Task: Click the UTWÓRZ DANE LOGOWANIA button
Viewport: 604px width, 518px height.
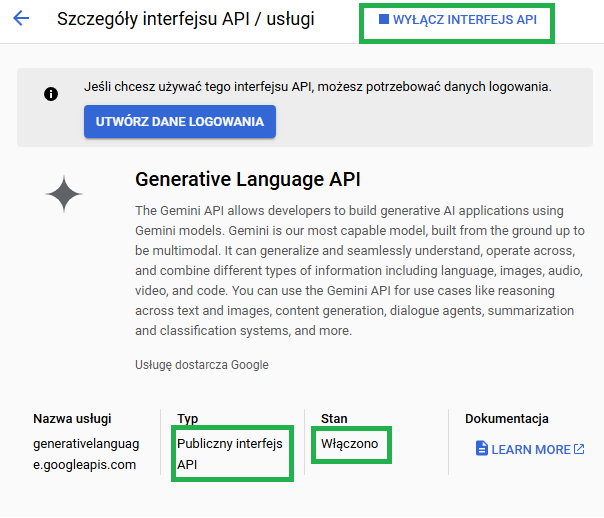Action: [x=180, y=121]
